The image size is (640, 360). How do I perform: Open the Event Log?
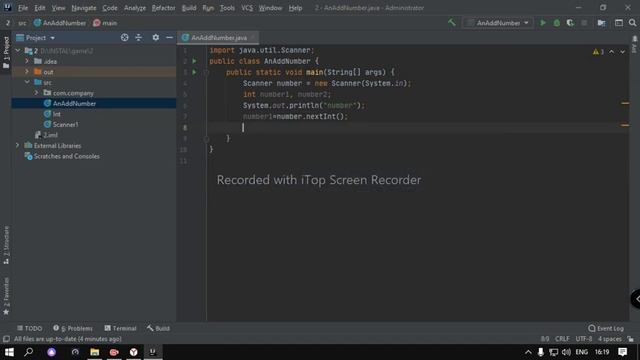[606, 328]
